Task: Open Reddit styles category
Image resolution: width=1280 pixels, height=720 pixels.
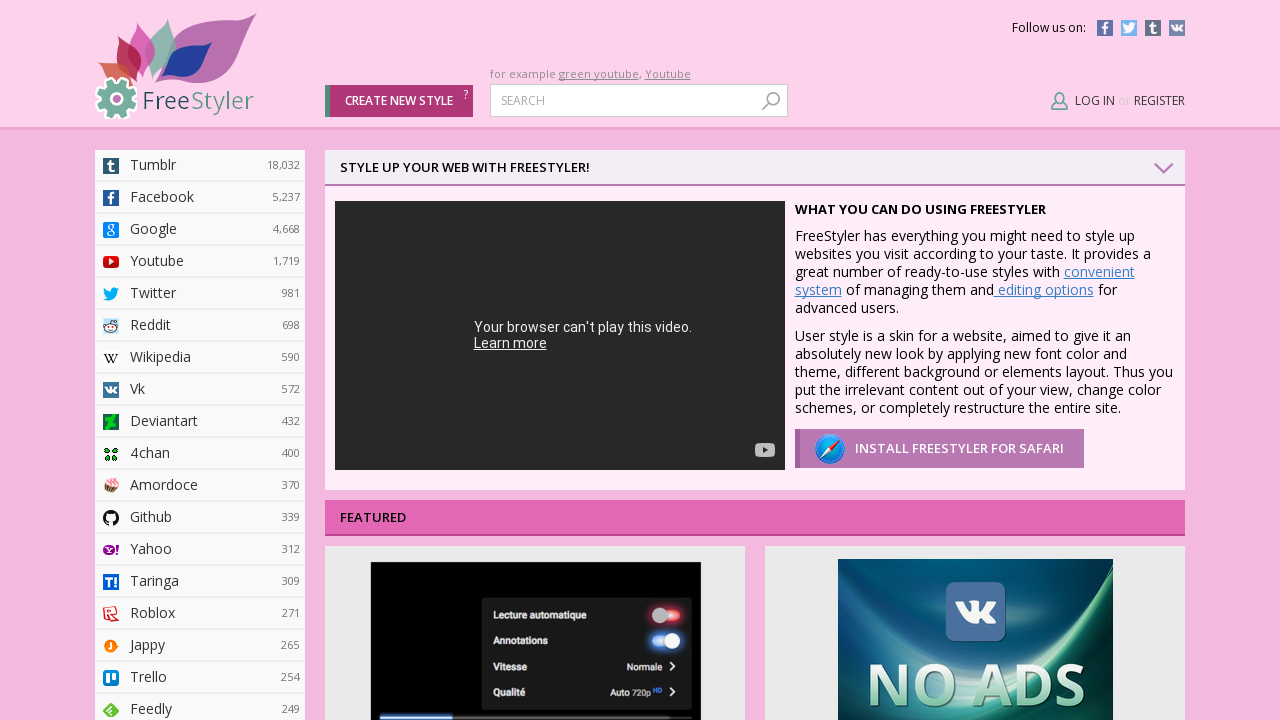Action: click(x=200, y=326)
